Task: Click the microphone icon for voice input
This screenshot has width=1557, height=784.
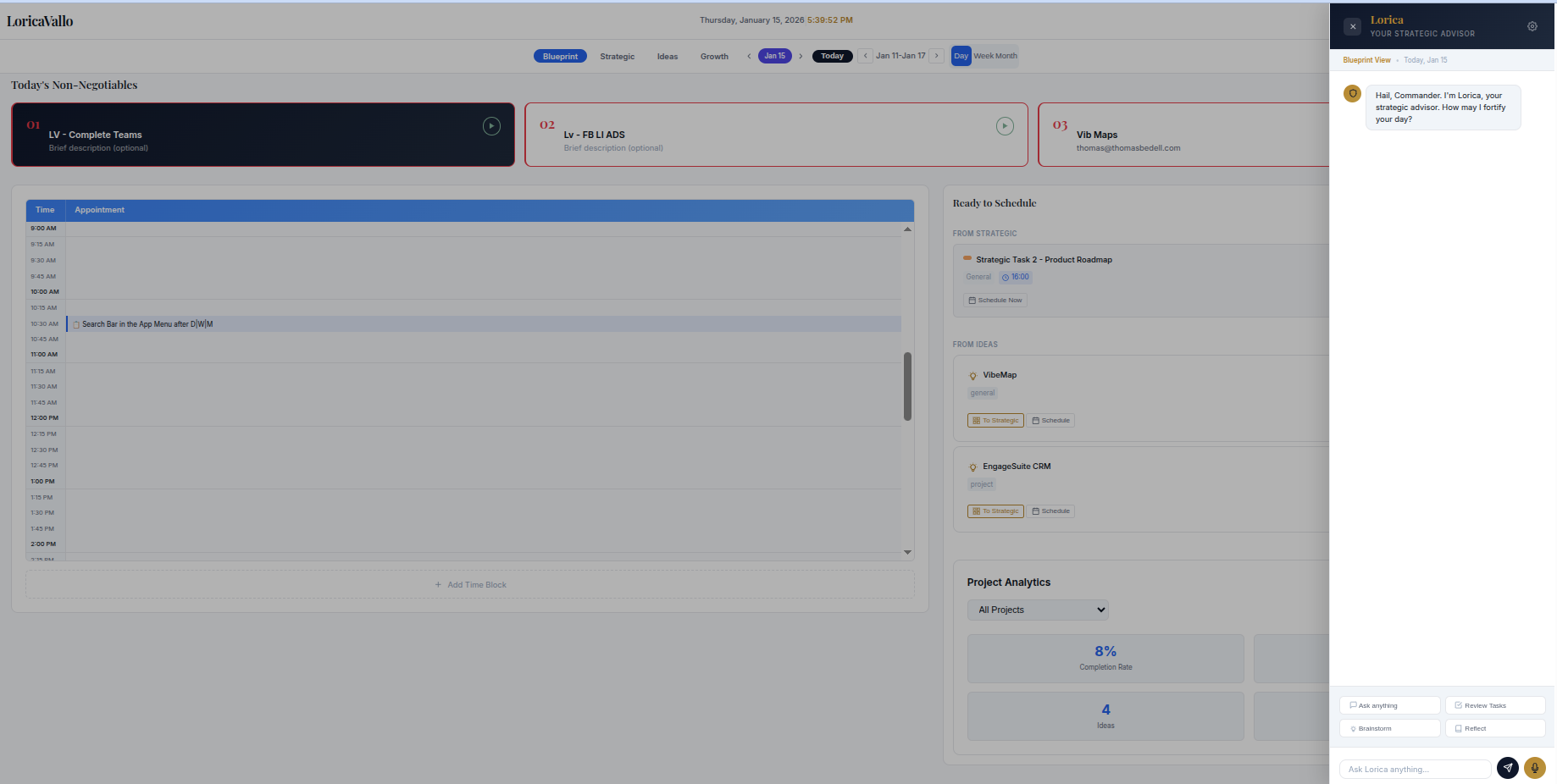Action: point(1534,768)
